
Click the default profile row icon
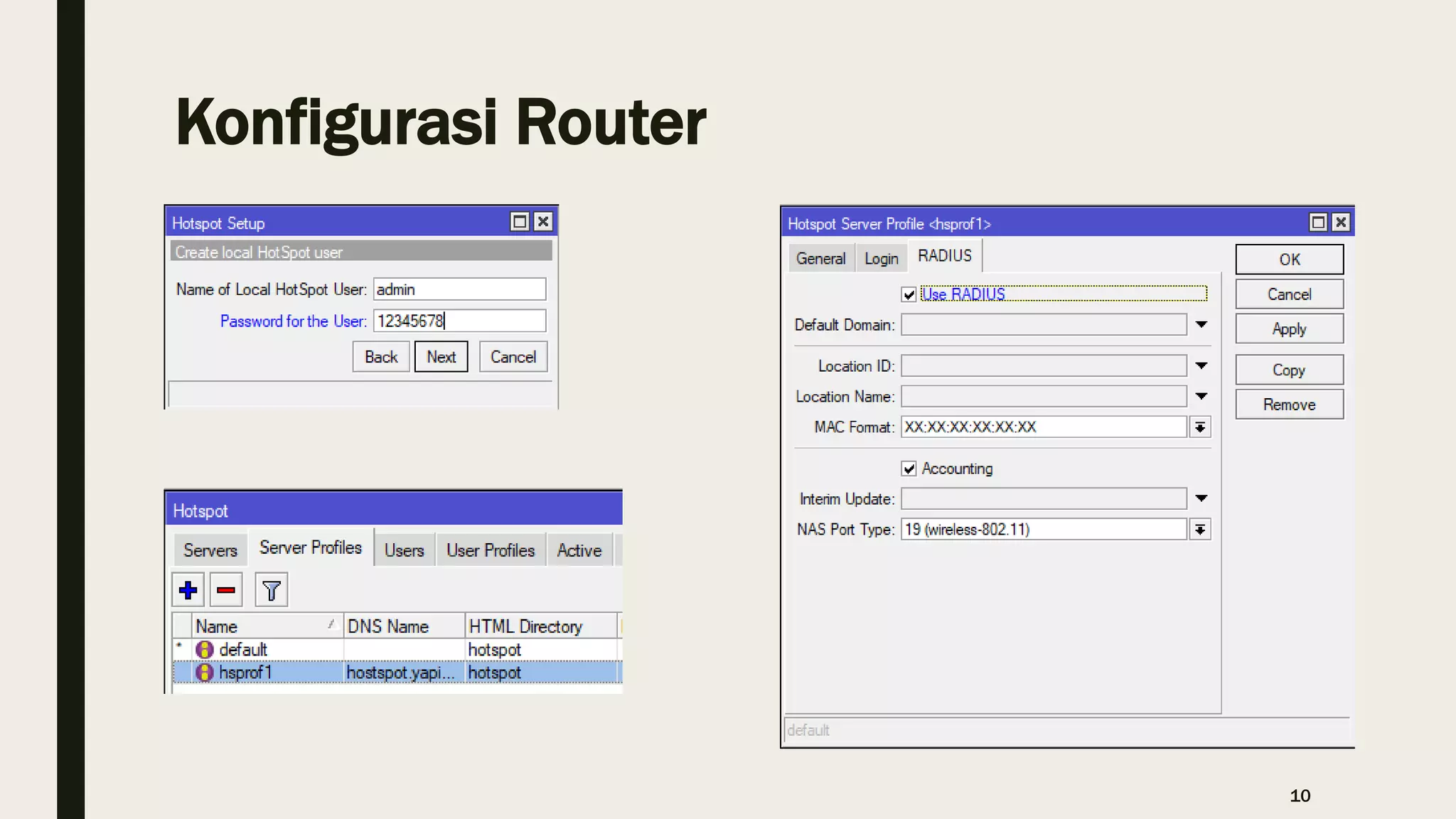tap(205, 650)
